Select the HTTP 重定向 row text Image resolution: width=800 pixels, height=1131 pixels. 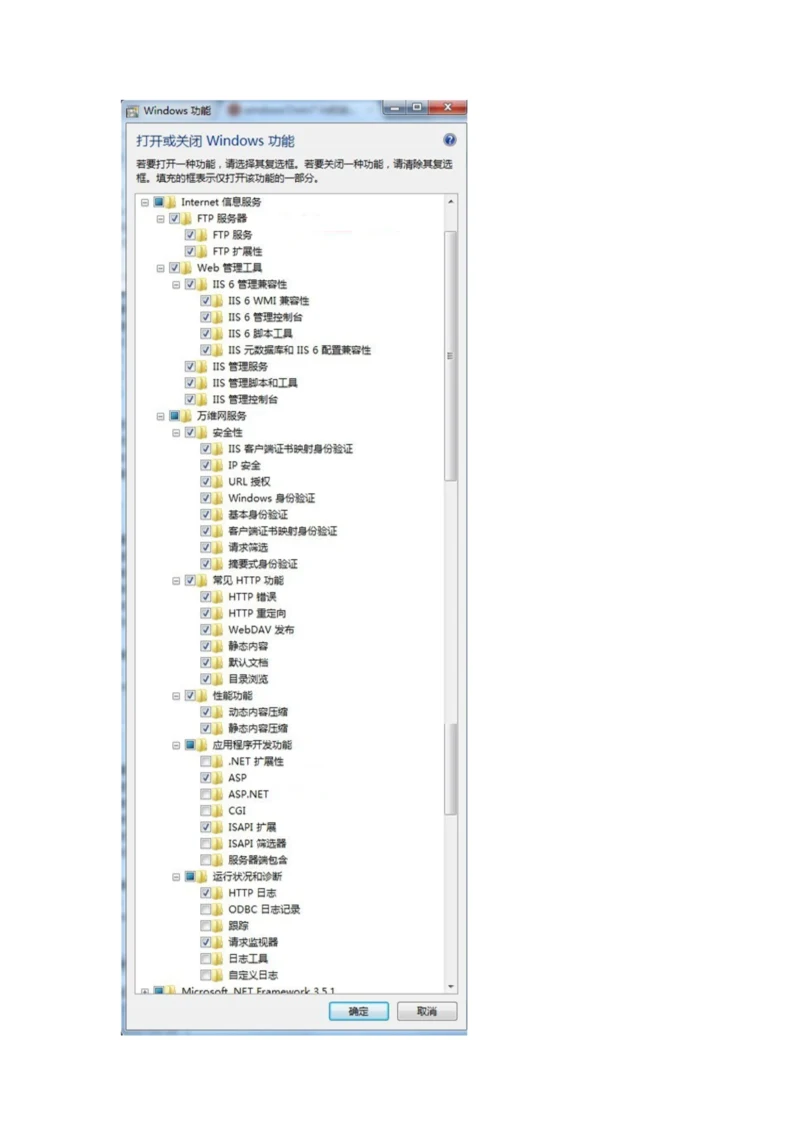pos(257,613)
